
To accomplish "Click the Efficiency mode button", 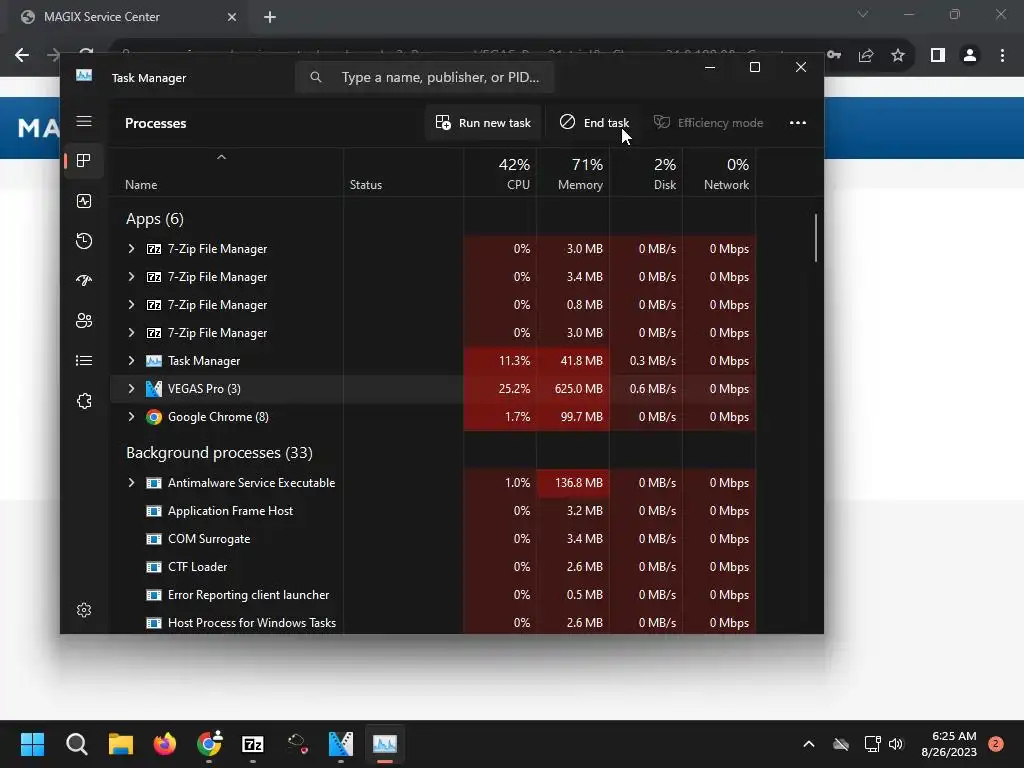I will (709, 123).
